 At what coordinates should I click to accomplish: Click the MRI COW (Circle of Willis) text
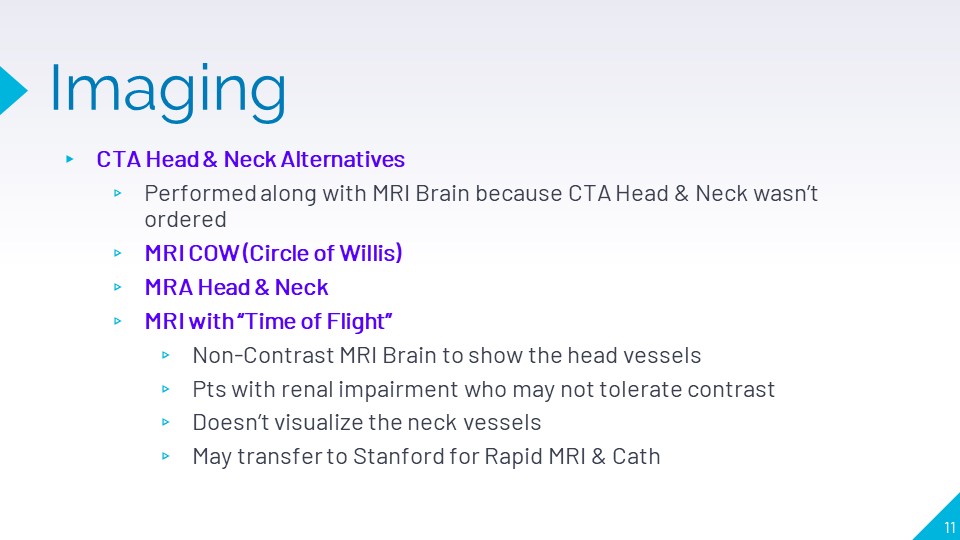(273, 253)
